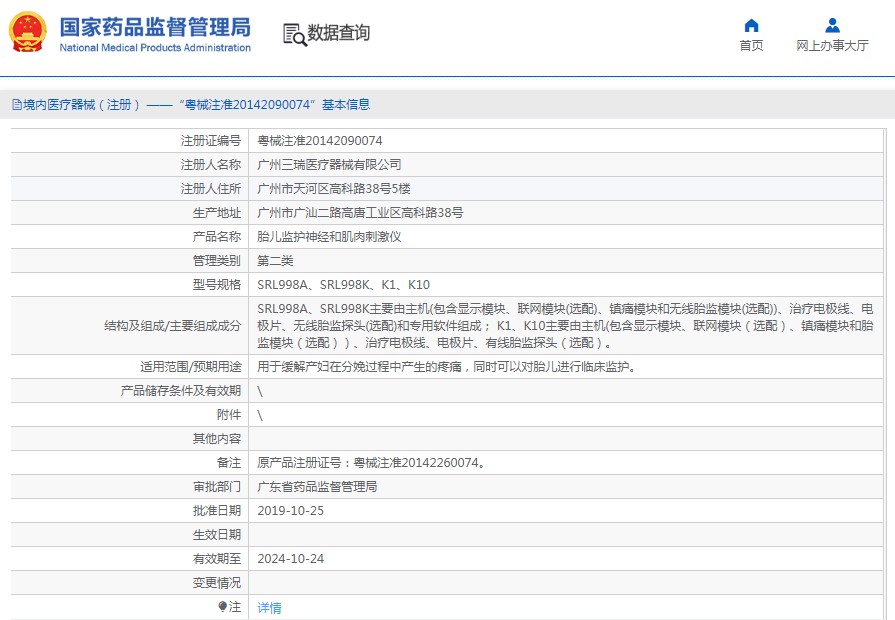Select the 第二类 category value

click(275, 260)
